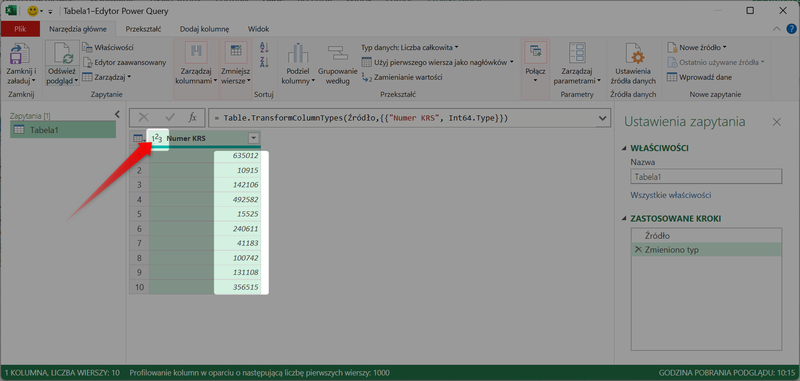This screenshot has height=381, width=800.
Task: Open the Wszystkie właściwości link
Action: click(671, 195)
